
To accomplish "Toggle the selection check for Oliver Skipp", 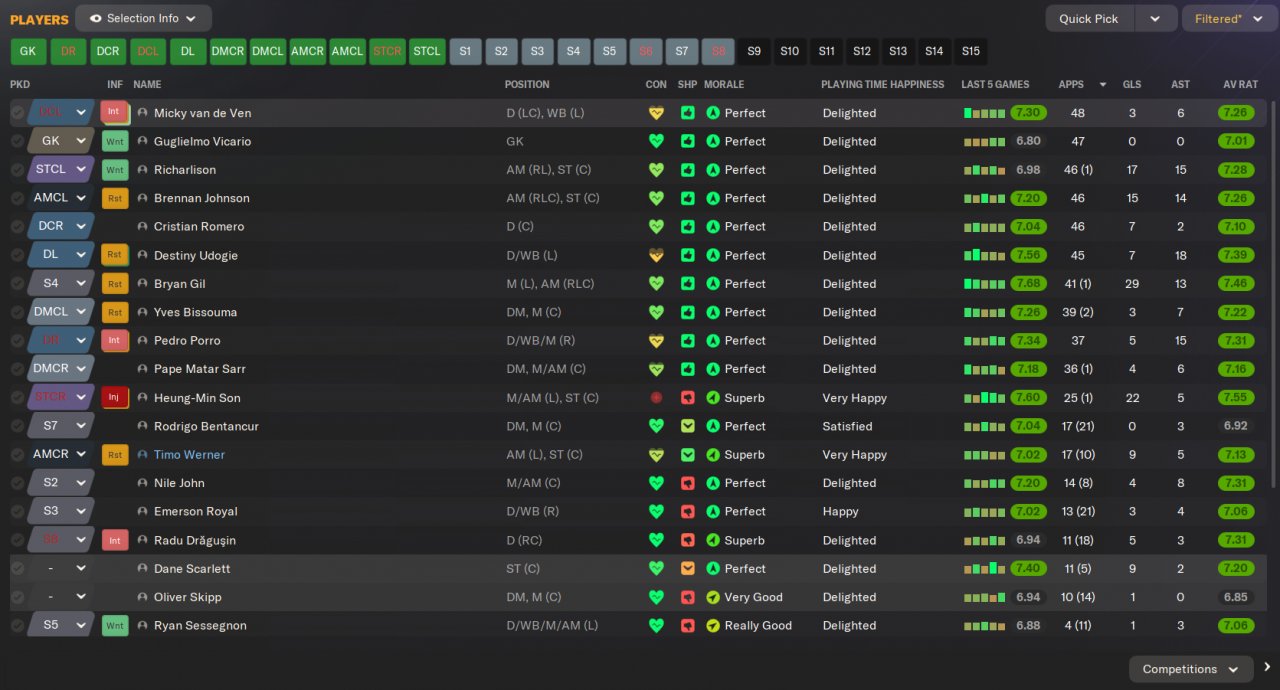I will [x=17, y=597].
